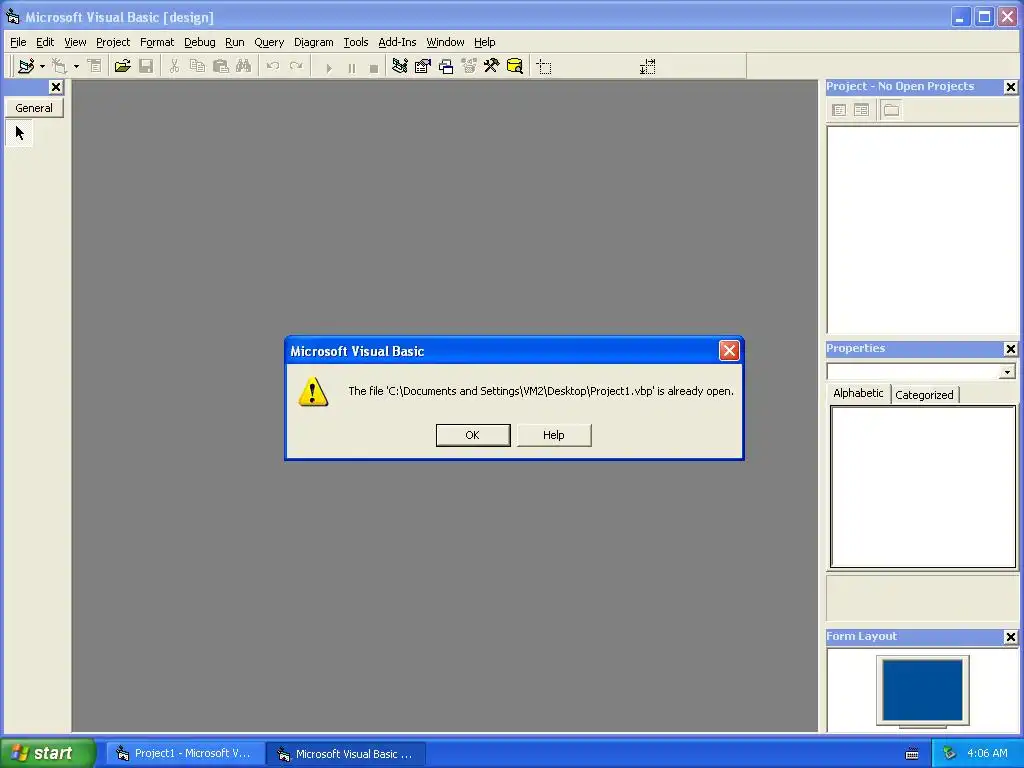Click the size dimensions toolbar indicator
This screenshot has height=768, width=1024.
[647, 67]
